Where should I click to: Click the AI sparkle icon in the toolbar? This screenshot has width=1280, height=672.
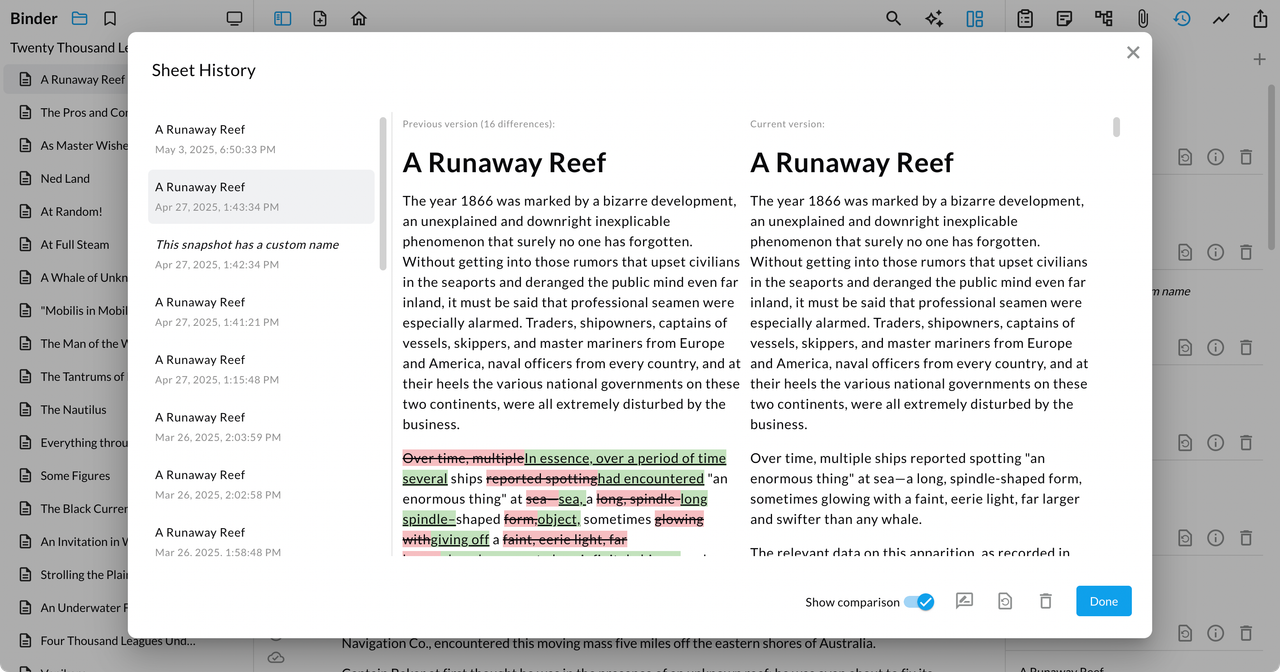click(x=934, y=19)
